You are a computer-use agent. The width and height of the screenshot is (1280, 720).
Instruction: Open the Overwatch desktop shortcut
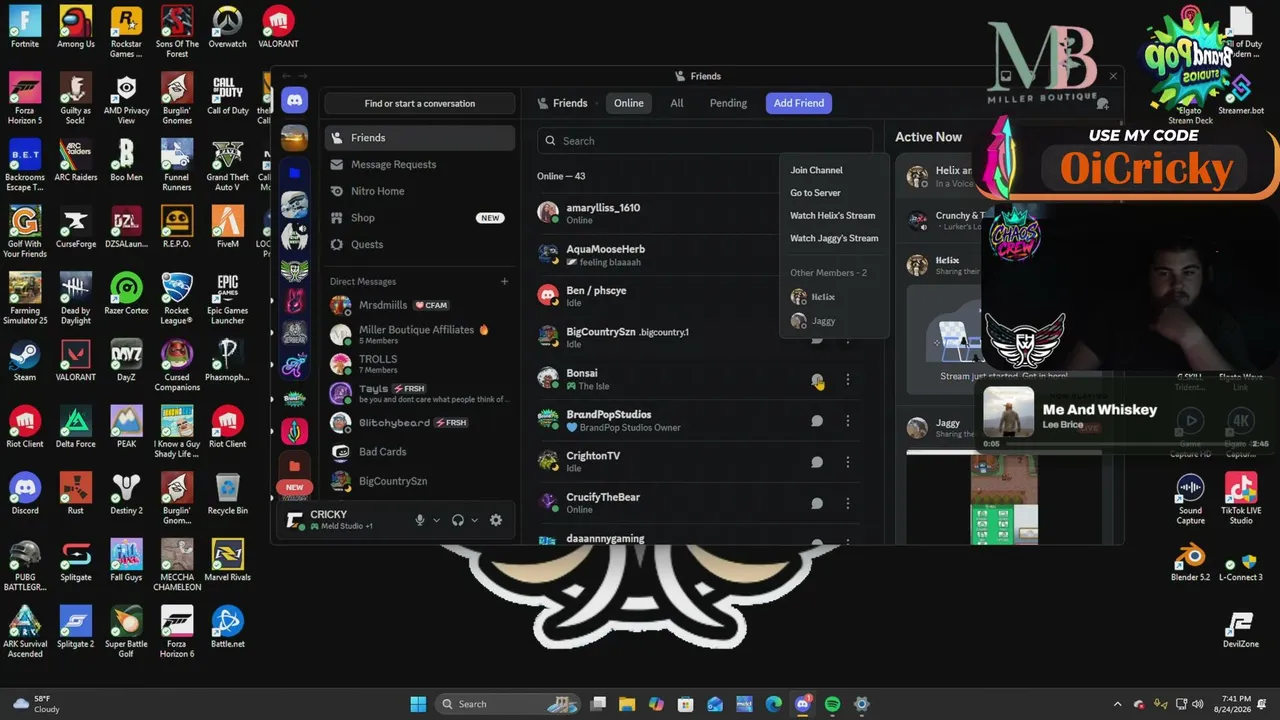(x=227, y=28)
